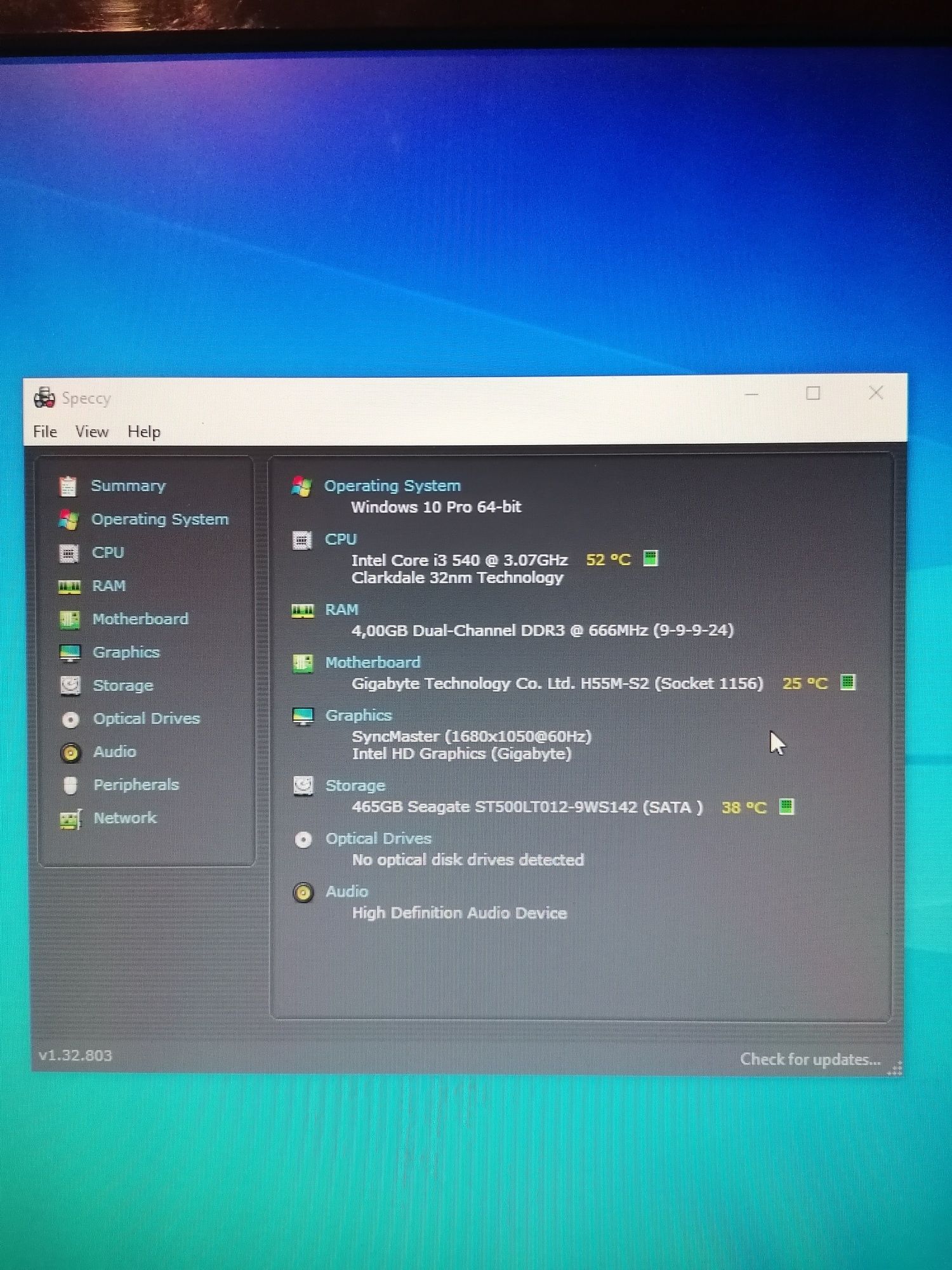Click the Motherboard icon in sidebar

pos(70,620)
